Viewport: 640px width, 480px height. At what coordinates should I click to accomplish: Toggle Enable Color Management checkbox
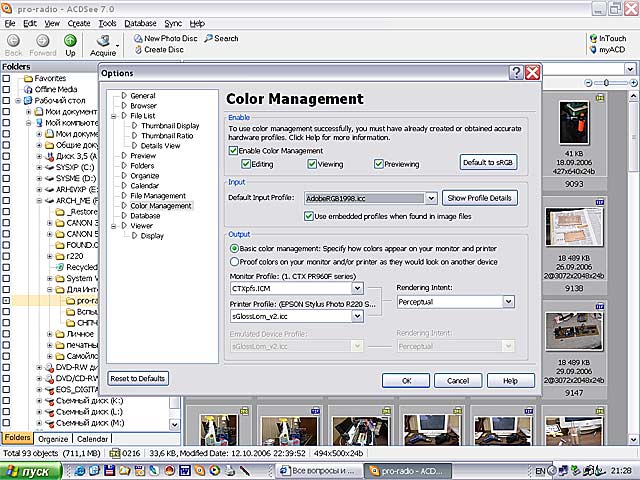coord(233,151)
